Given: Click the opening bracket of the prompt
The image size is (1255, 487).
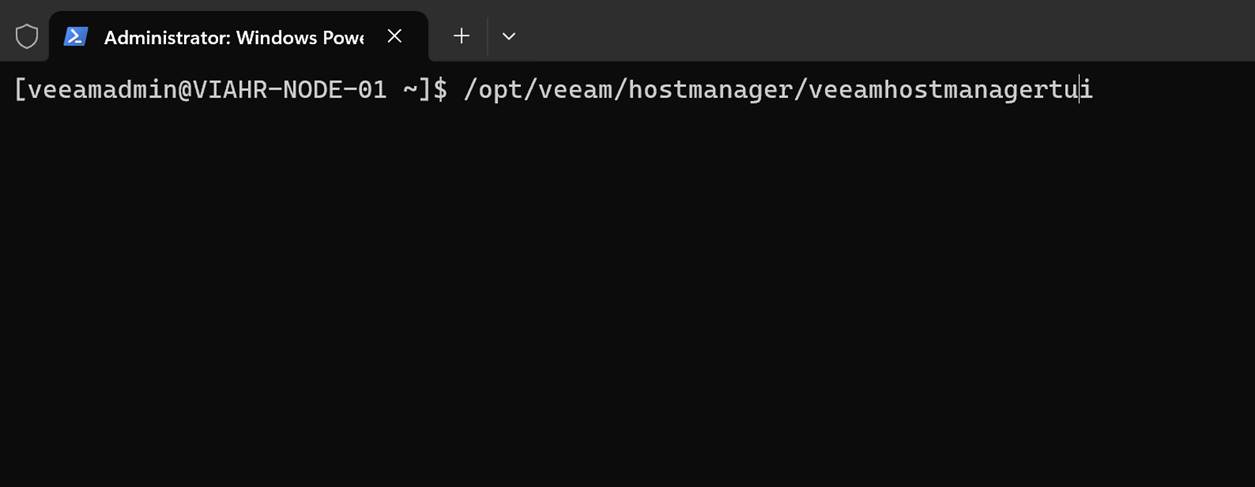Looking at the screenshot, I should 20,90.
